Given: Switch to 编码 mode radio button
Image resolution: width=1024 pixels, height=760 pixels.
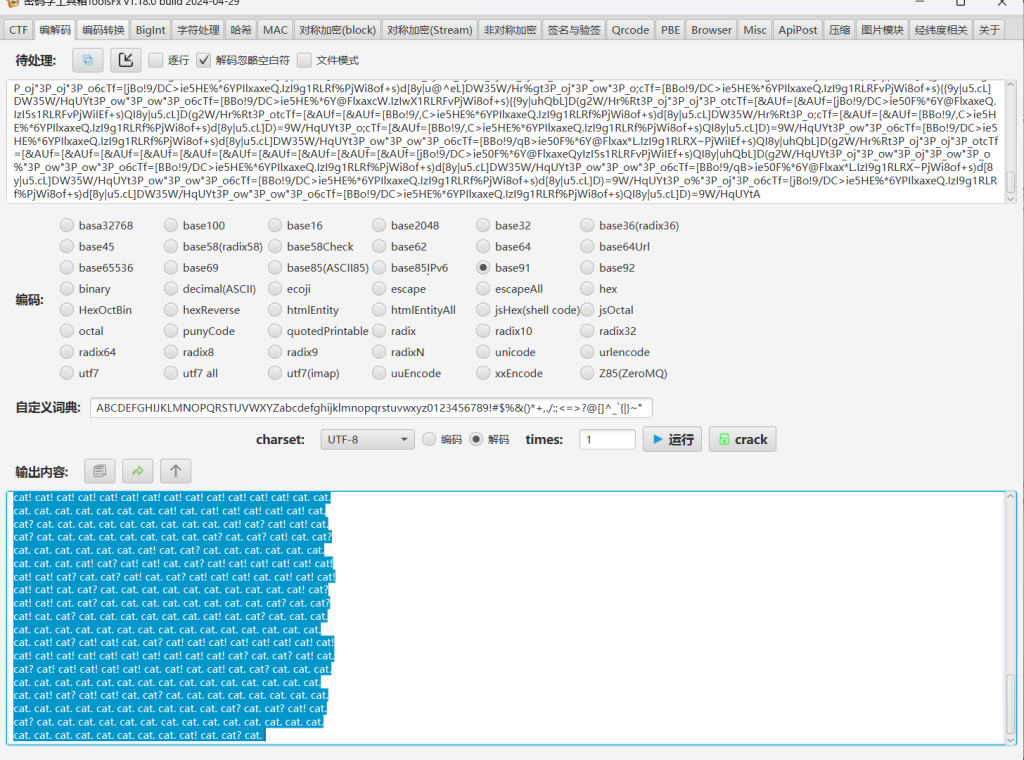Looking at the screenshot, I should click(429, 439).
